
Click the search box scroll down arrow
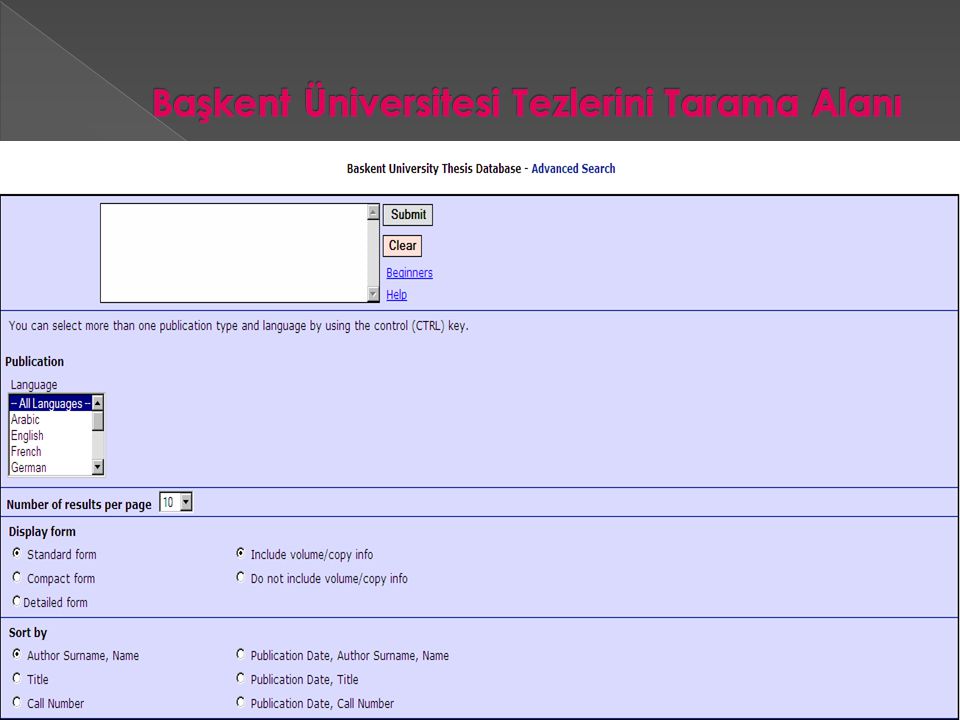373,294
